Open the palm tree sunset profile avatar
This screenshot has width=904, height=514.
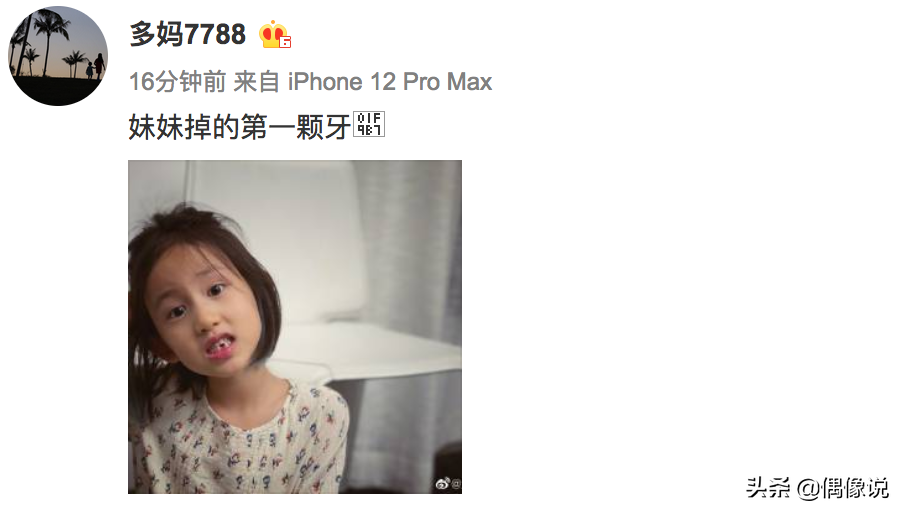[x=58, y=56]
